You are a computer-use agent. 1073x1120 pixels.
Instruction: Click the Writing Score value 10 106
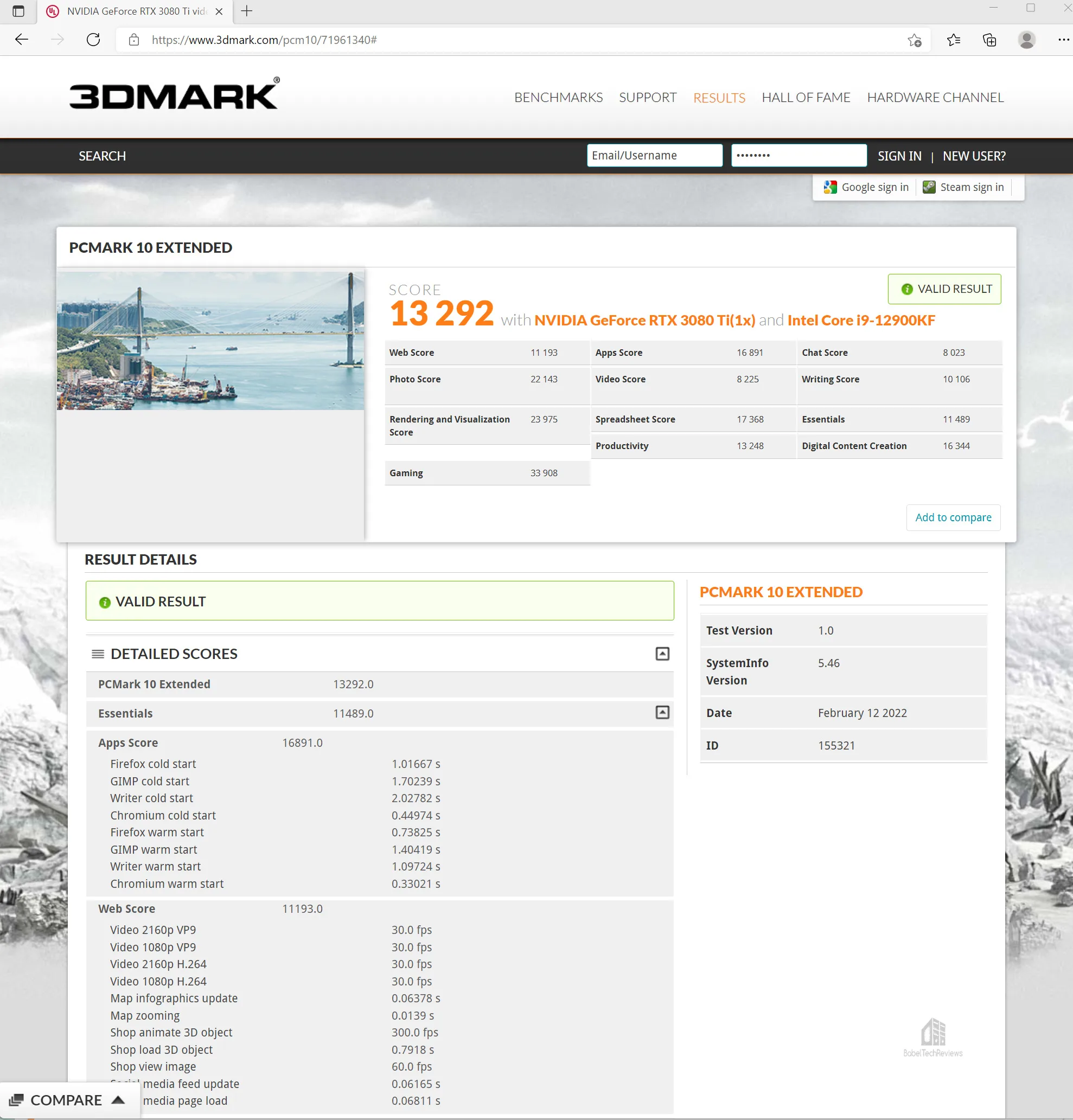[956, 380]
